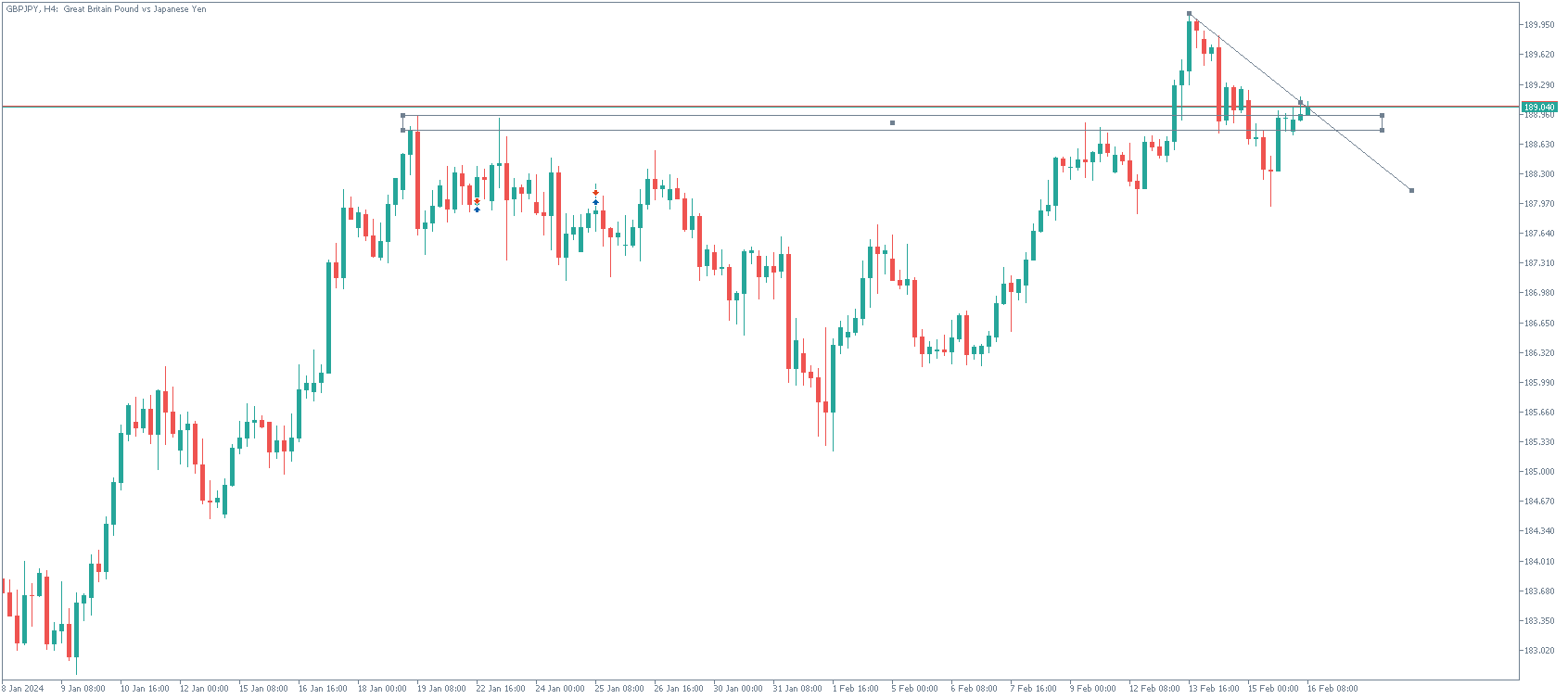This screenshot has width=1568, height=699.
Task: Click the 7 Feb 16:00 time label
Action: point(1034,689)
